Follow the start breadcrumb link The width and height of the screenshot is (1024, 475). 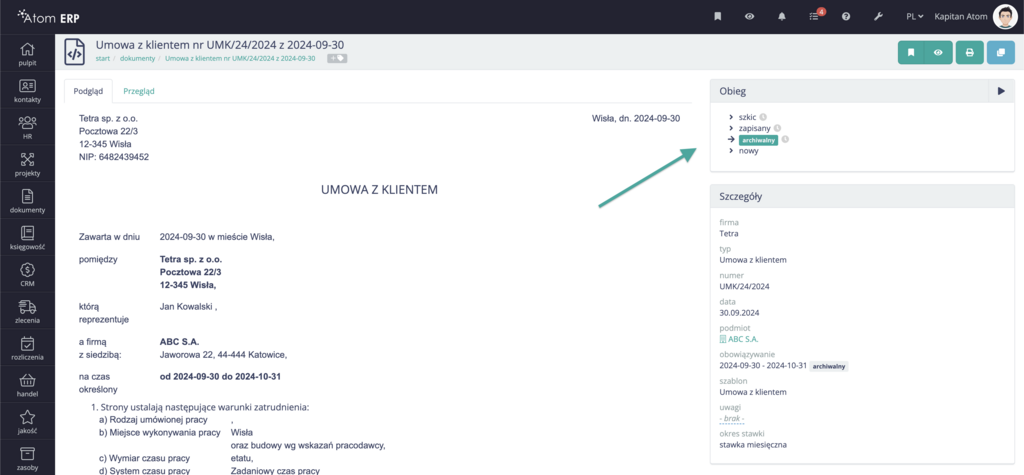click(x=103, y=58)
